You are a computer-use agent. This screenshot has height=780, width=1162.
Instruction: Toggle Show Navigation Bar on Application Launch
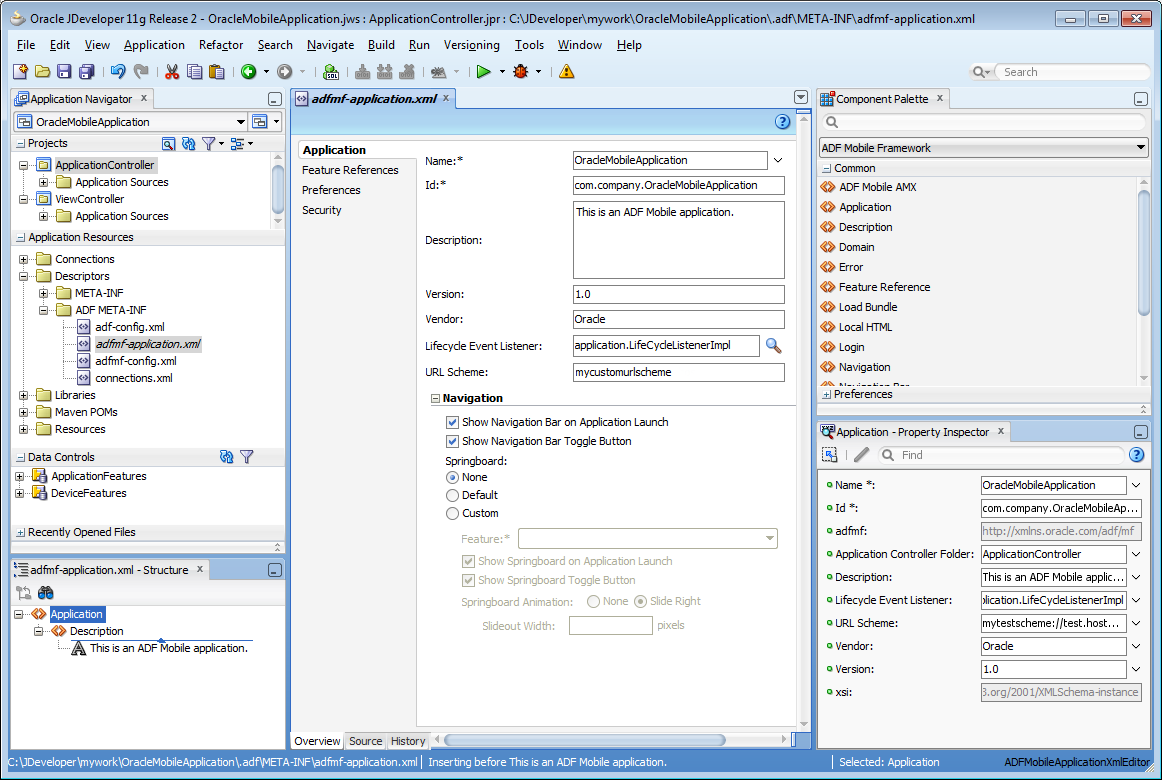coord(452,422)
